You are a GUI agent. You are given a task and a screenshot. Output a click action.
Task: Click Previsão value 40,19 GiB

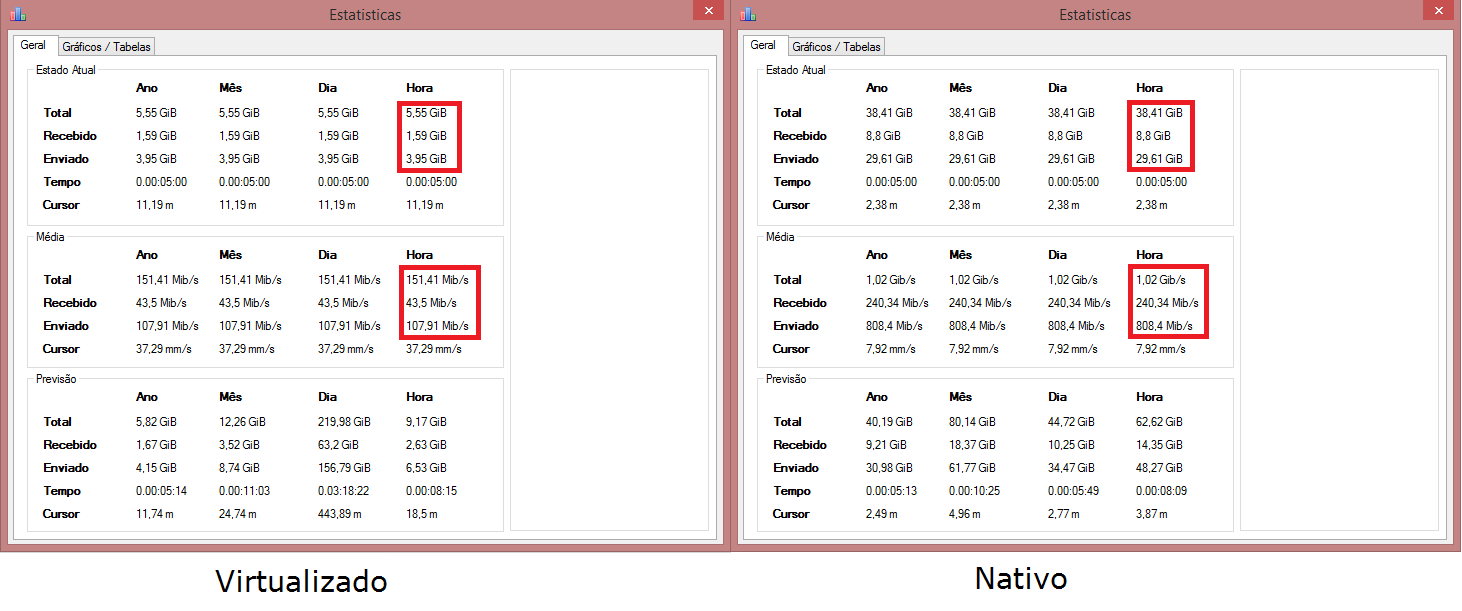(x=889, y=422)
